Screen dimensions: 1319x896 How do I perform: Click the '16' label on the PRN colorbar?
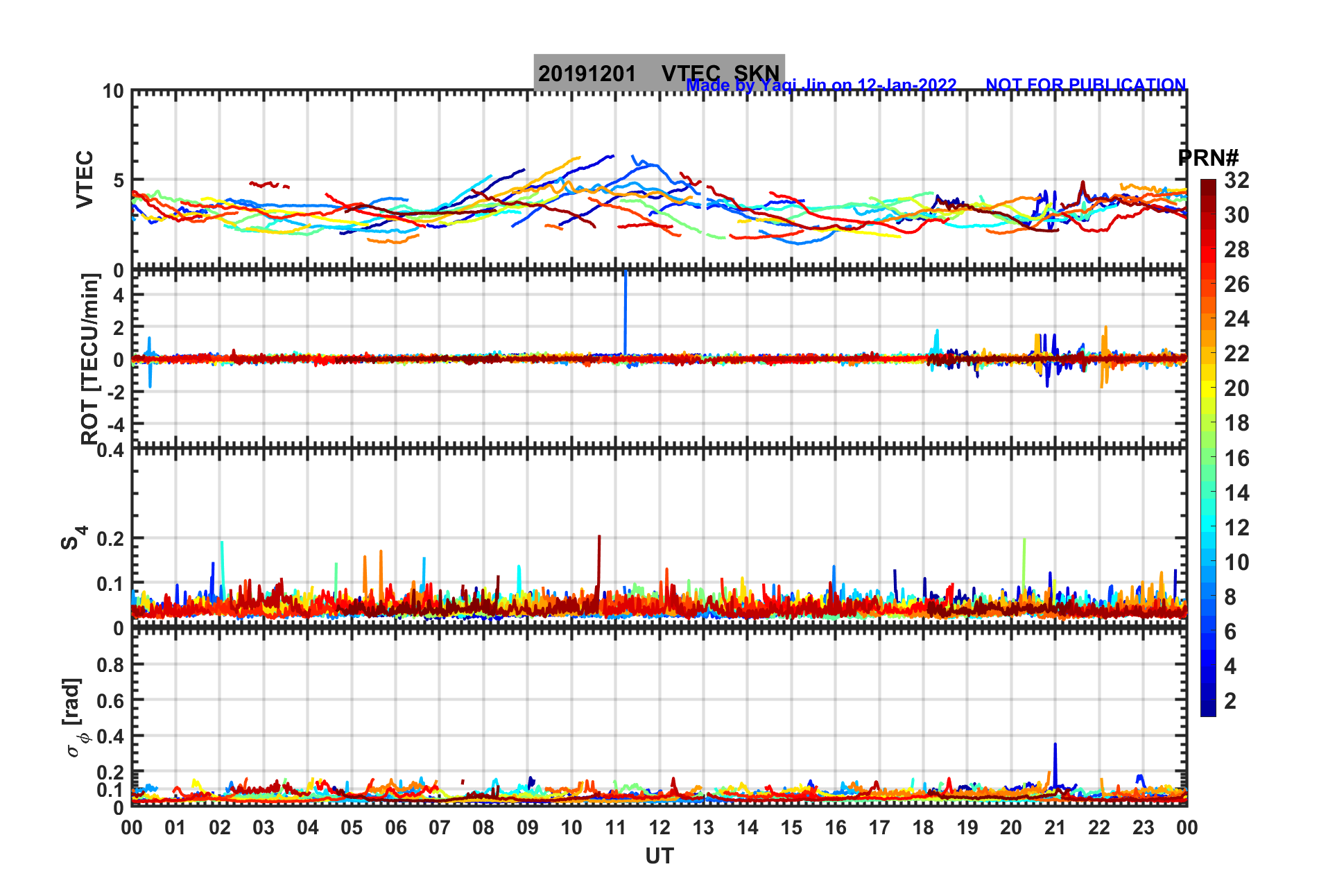coord(1236,458)
